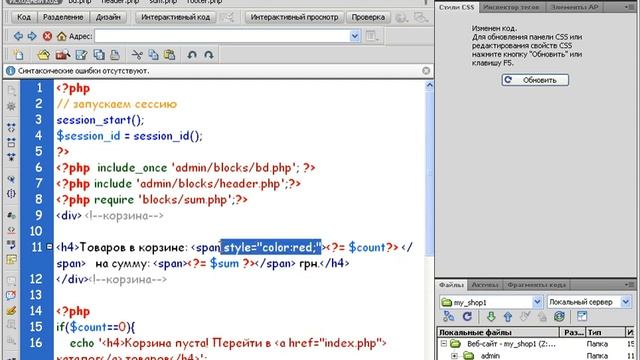The height and width of the screenshot is (360, 640).
Task: Get files green down arrow
Action: [x=491, y=316]
